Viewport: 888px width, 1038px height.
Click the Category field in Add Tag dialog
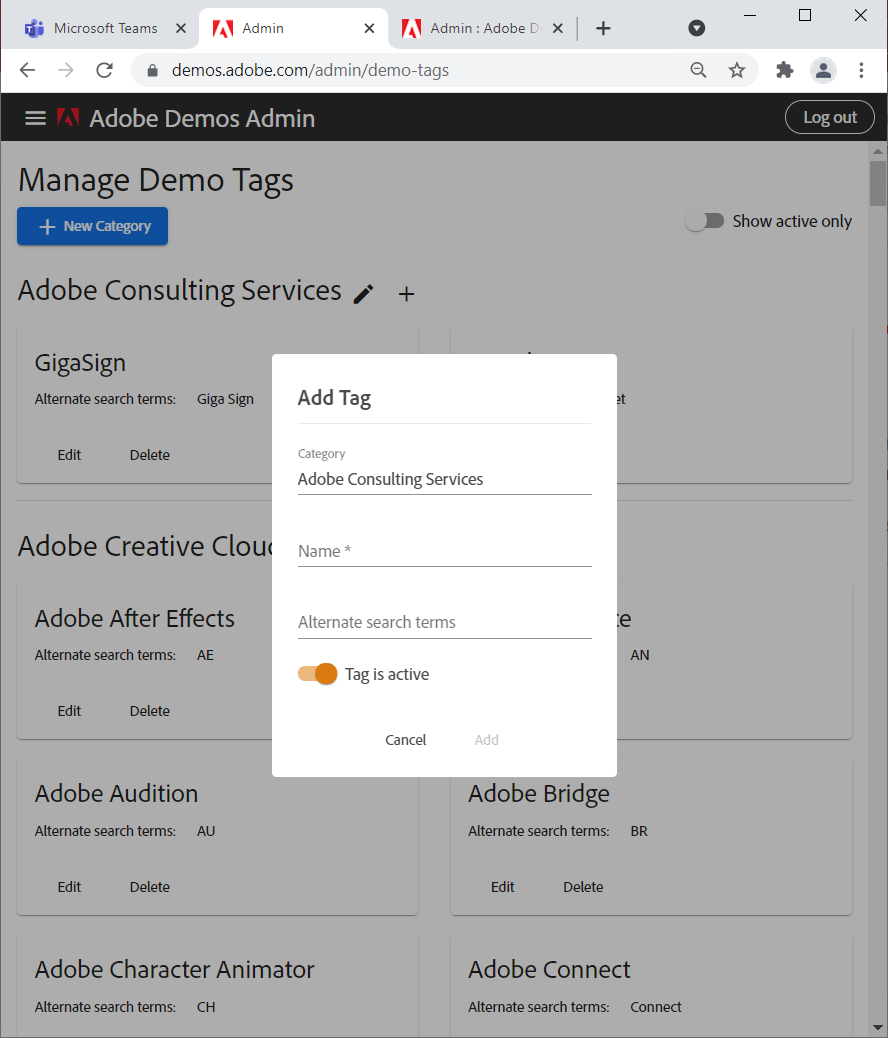point(444,479)
